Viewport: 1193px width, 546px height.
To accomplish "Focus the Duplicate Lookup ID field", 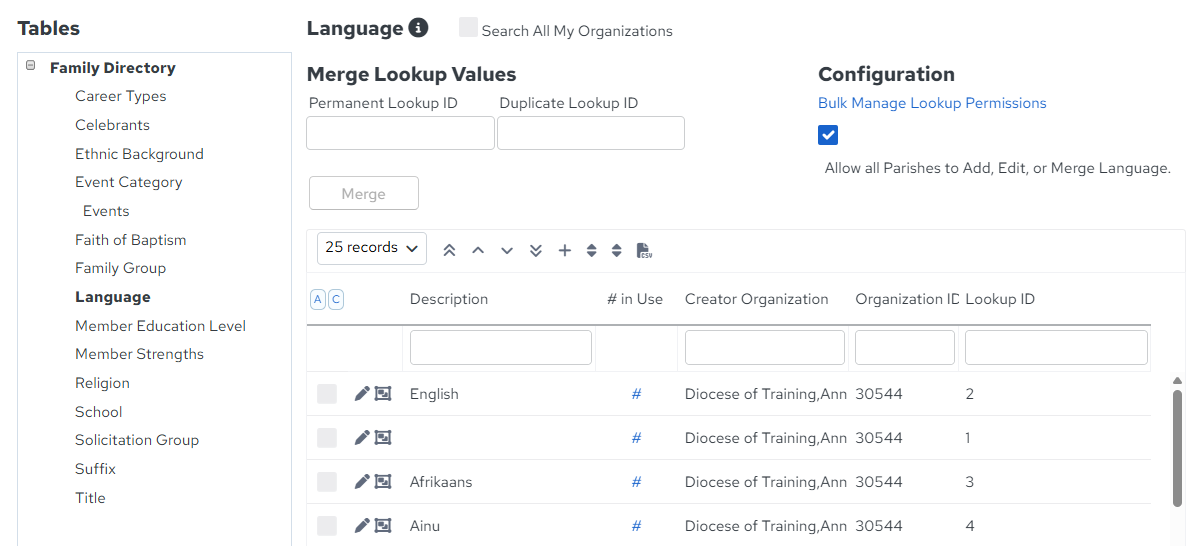I will pyautogui.click(x=590, y=133).
